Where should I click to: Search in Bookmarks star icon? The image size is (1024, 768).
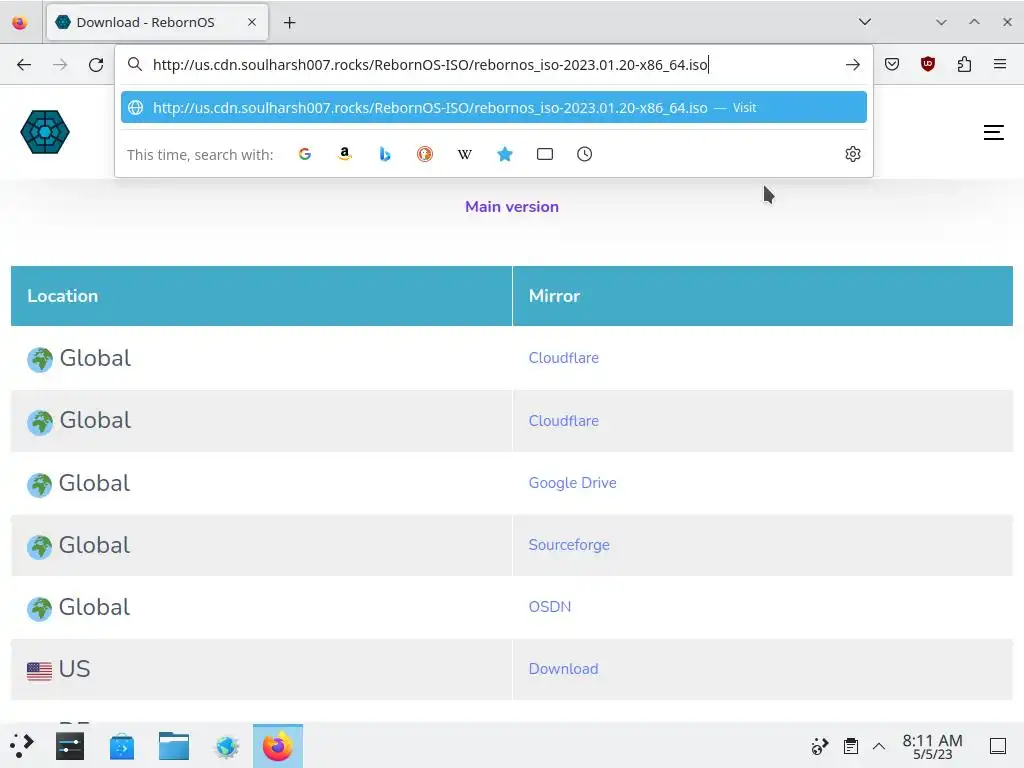[x=505, y=154]
